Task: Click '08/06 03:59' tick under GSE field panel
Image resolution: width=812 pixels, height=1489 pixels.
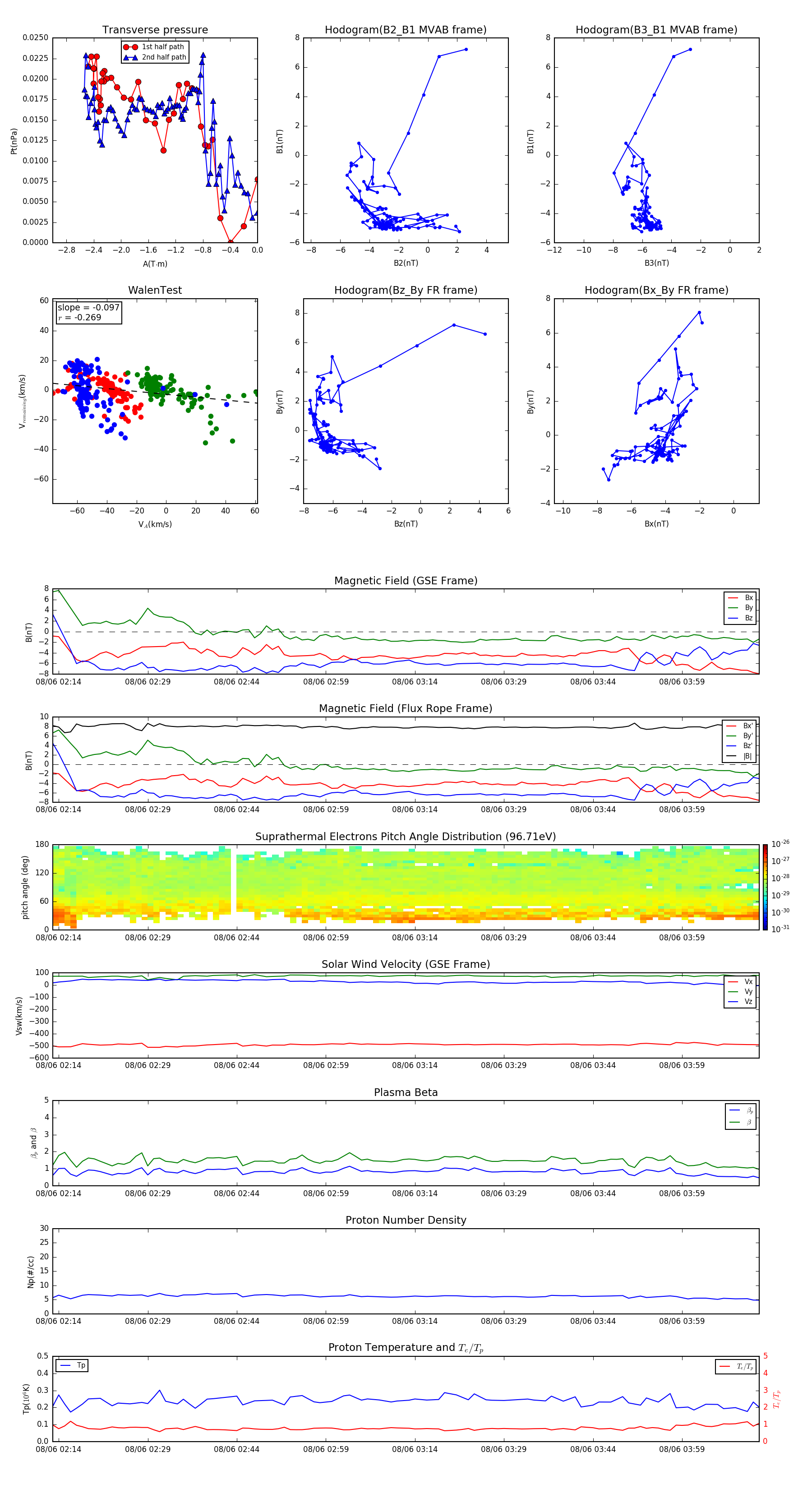Action: tap(682, 682)
